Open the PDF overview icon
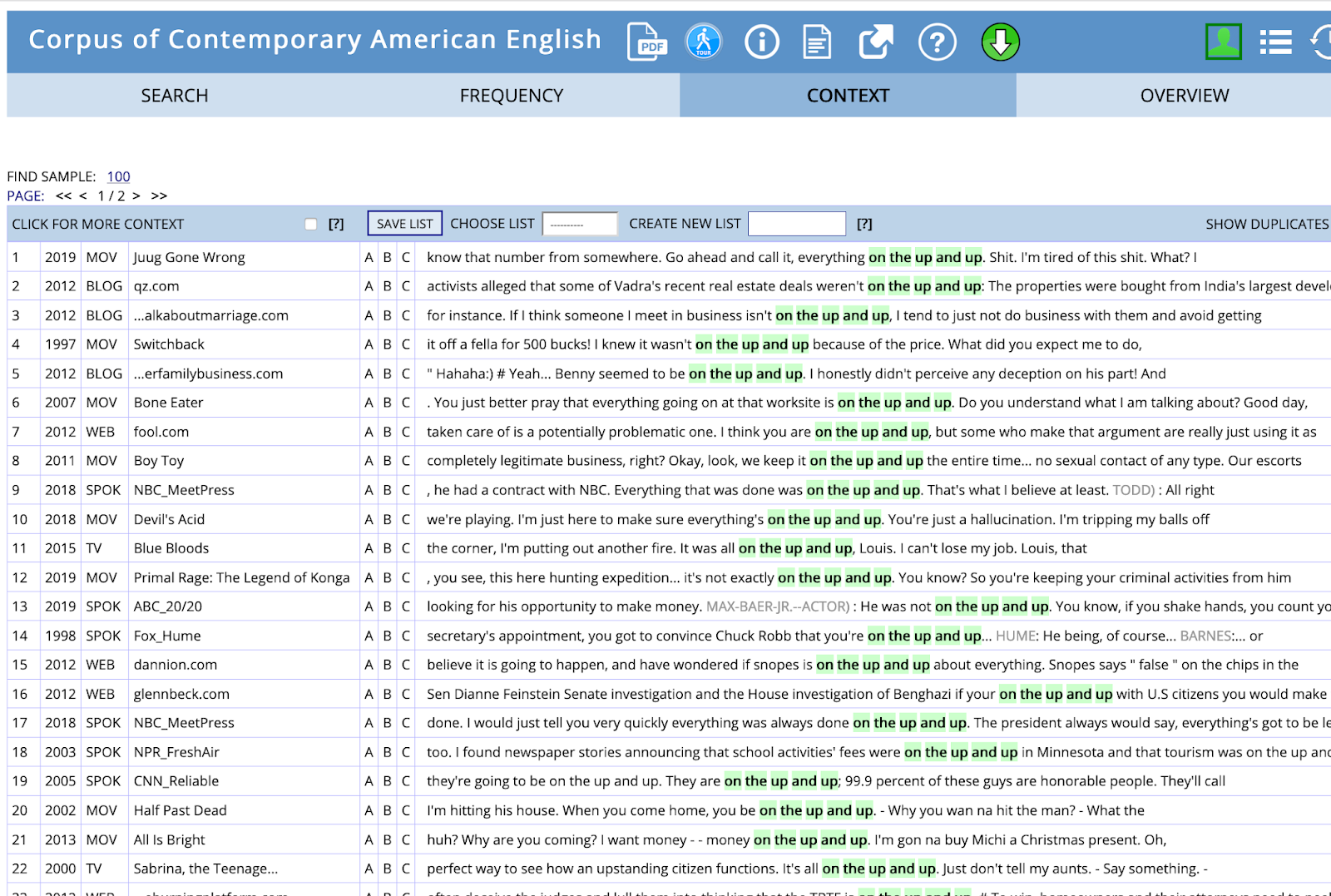Screen dimensions: 1331x896 coord(647,42)
